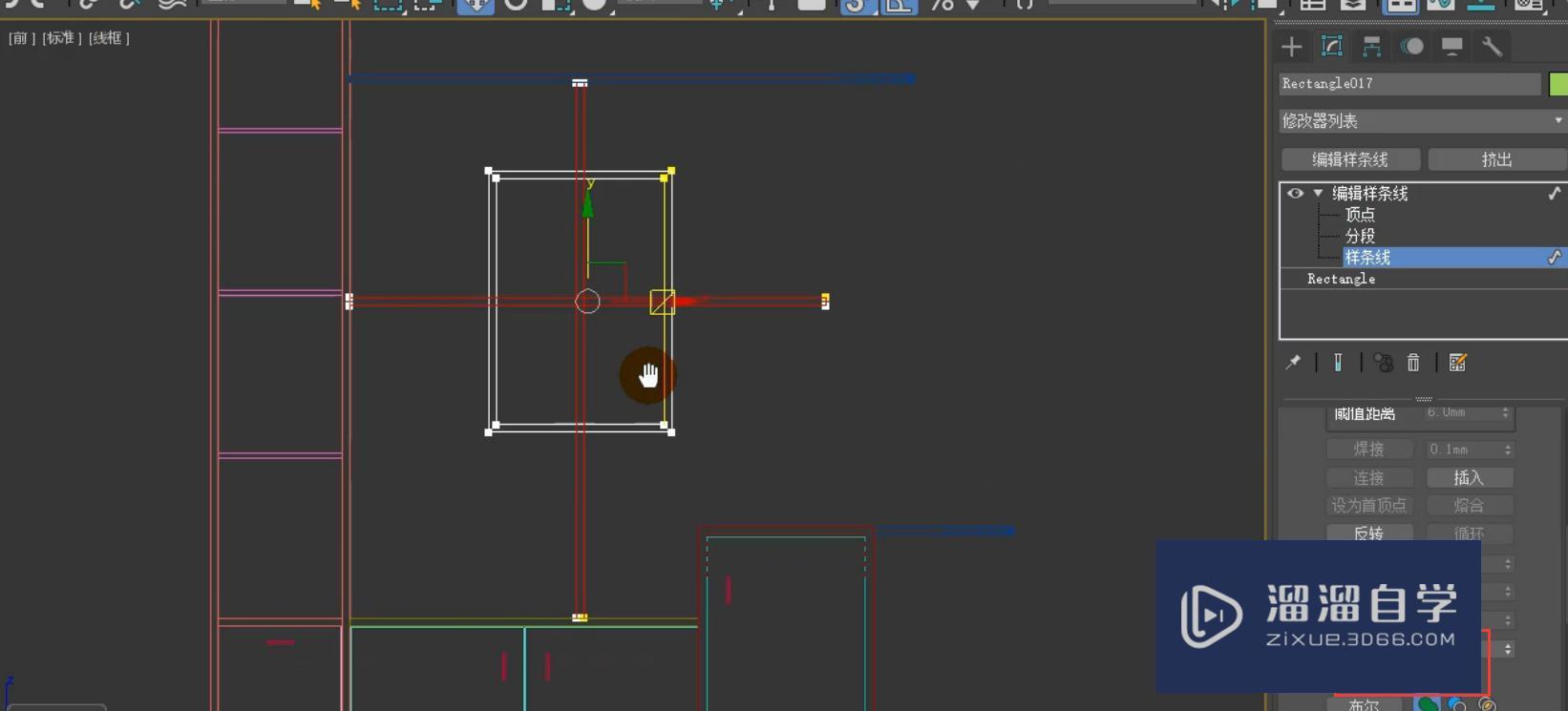The image size is (1568, 711).
Task: Click the 阈值距离 spinner arrows
Action: (1506, 413)
